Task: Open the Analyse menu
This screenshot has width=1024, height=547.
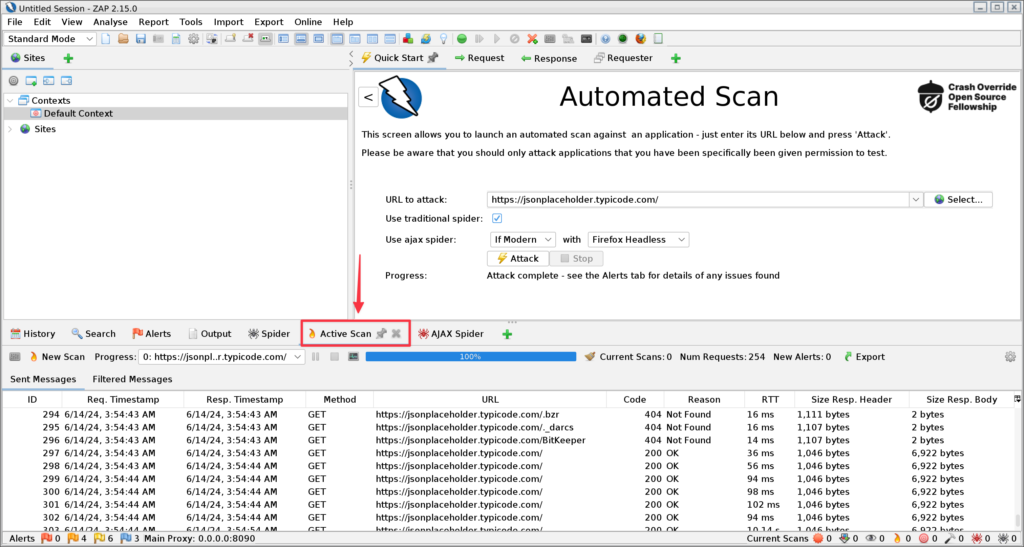Action: coord(110,22)
